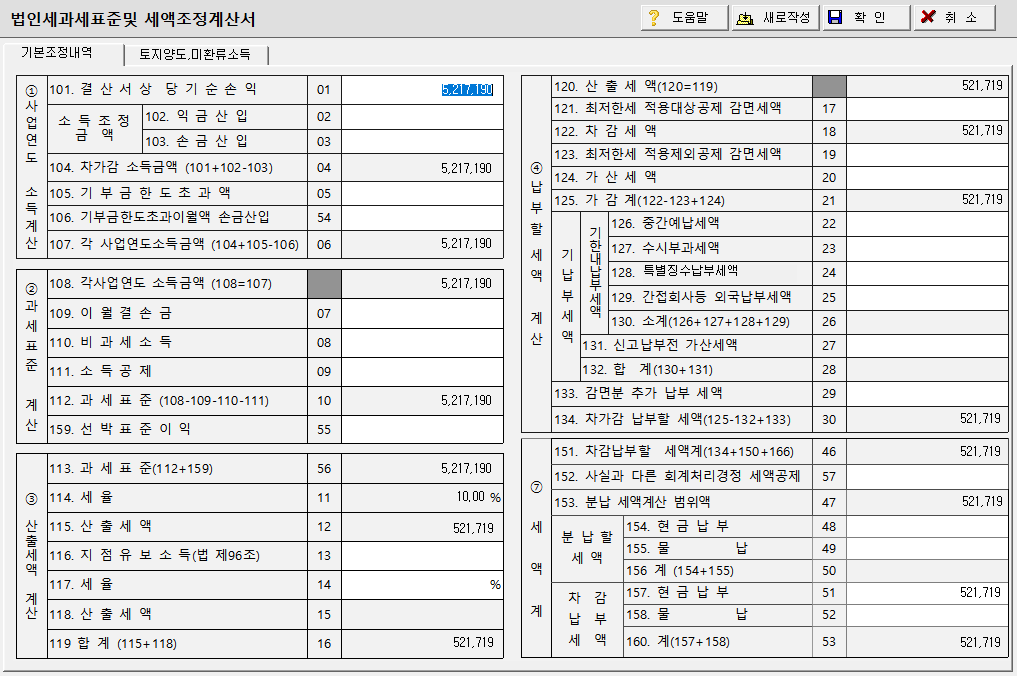Click the 123 최저한세 적용제외공제 감면세액 field
The width and height of the screenshot is (1017, 676).
coord(927,154)
